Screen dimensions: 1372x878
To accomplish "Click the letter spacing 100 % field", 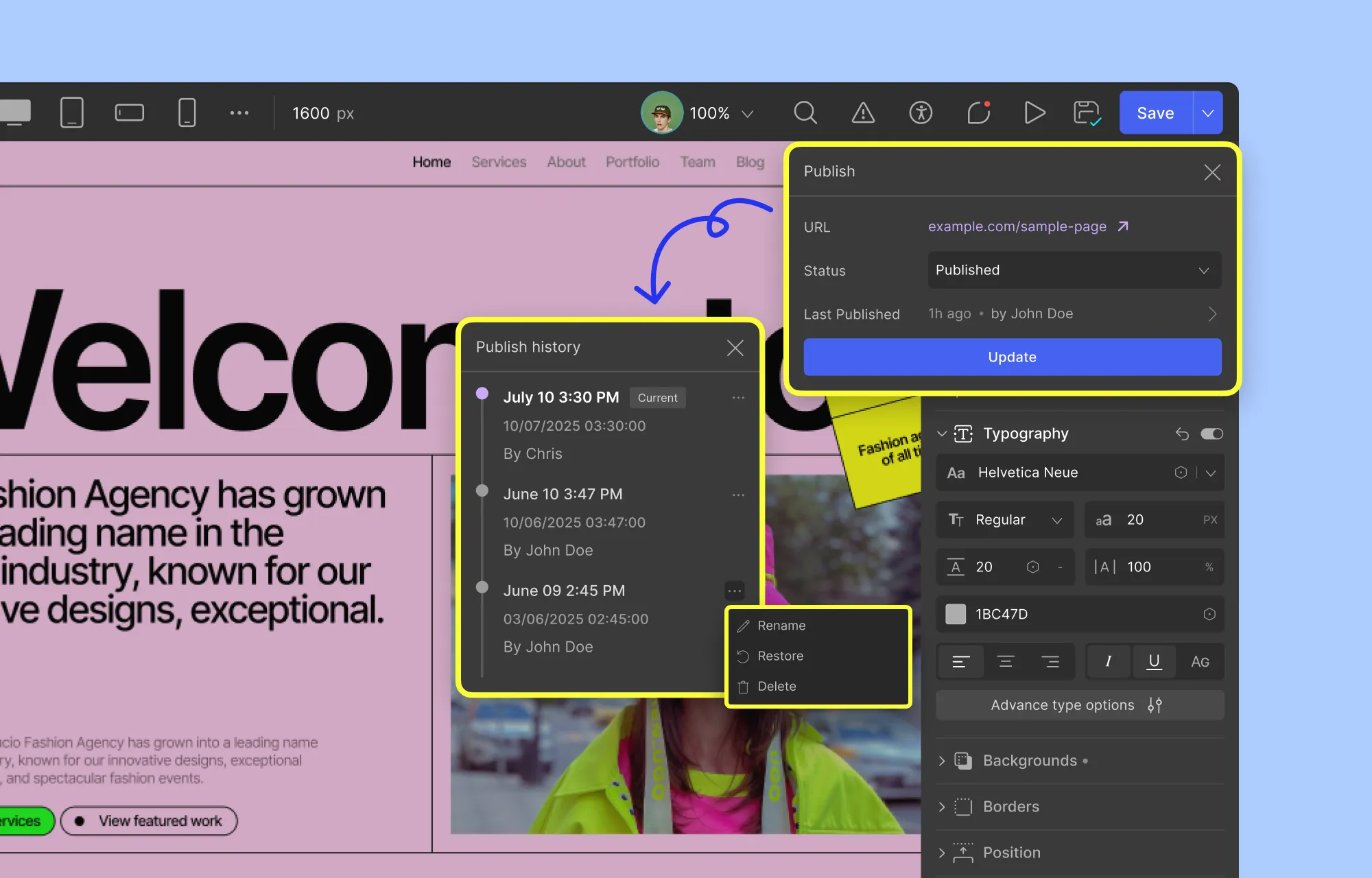I will (1155, 567).
